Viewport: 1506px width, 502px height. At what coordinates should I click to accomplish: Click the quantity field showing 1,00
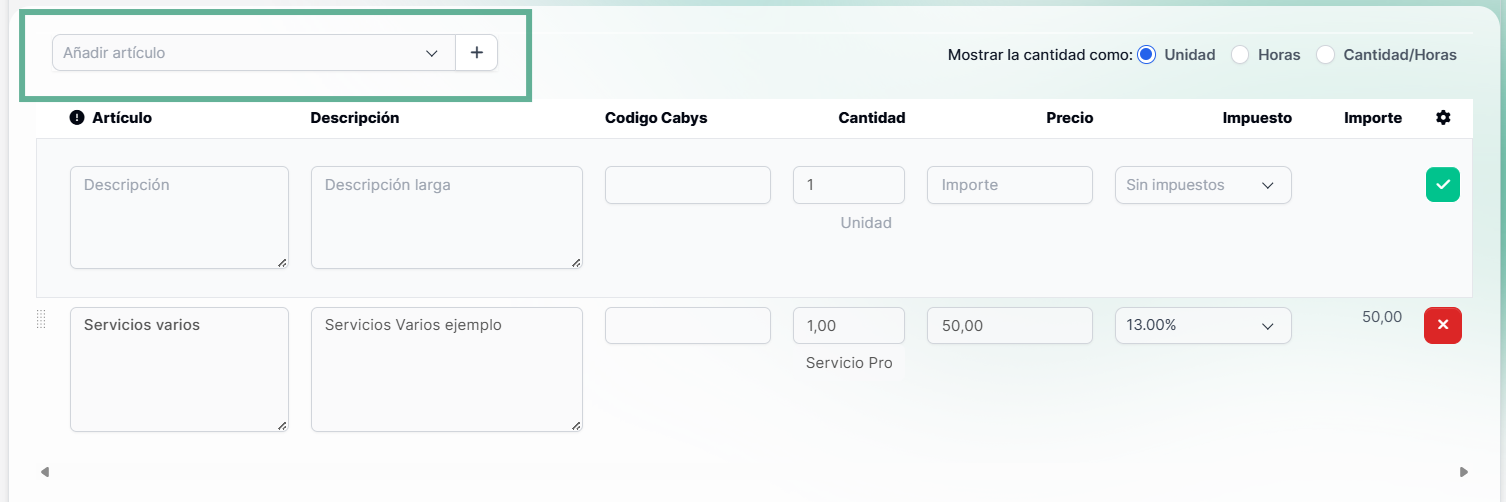coord(849,326)
